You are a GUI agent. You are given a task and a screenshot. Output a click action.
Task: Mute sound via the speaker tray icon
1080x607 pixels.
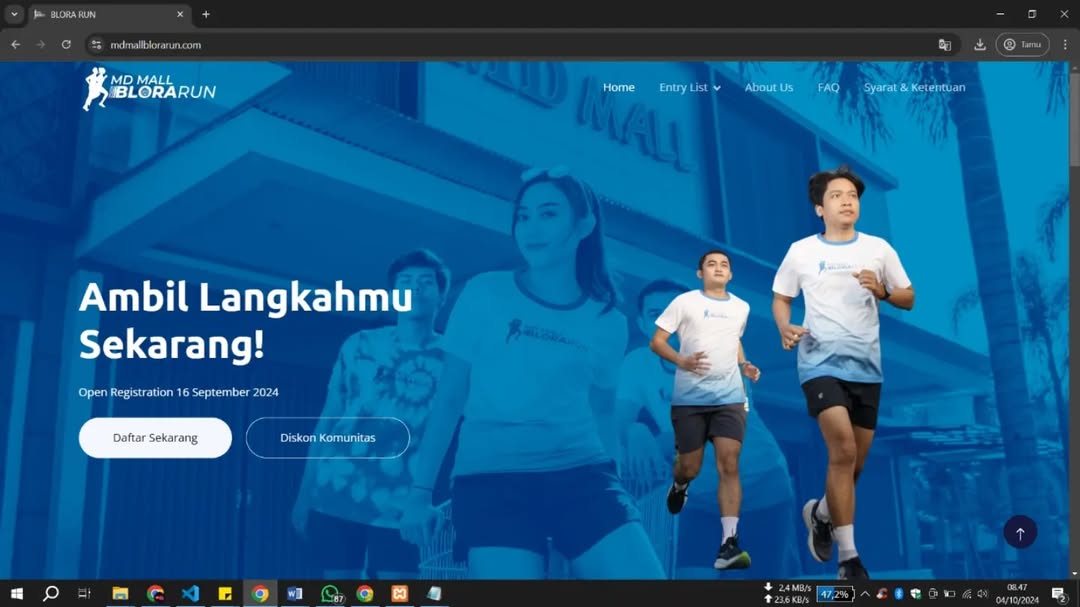point(981,593)
